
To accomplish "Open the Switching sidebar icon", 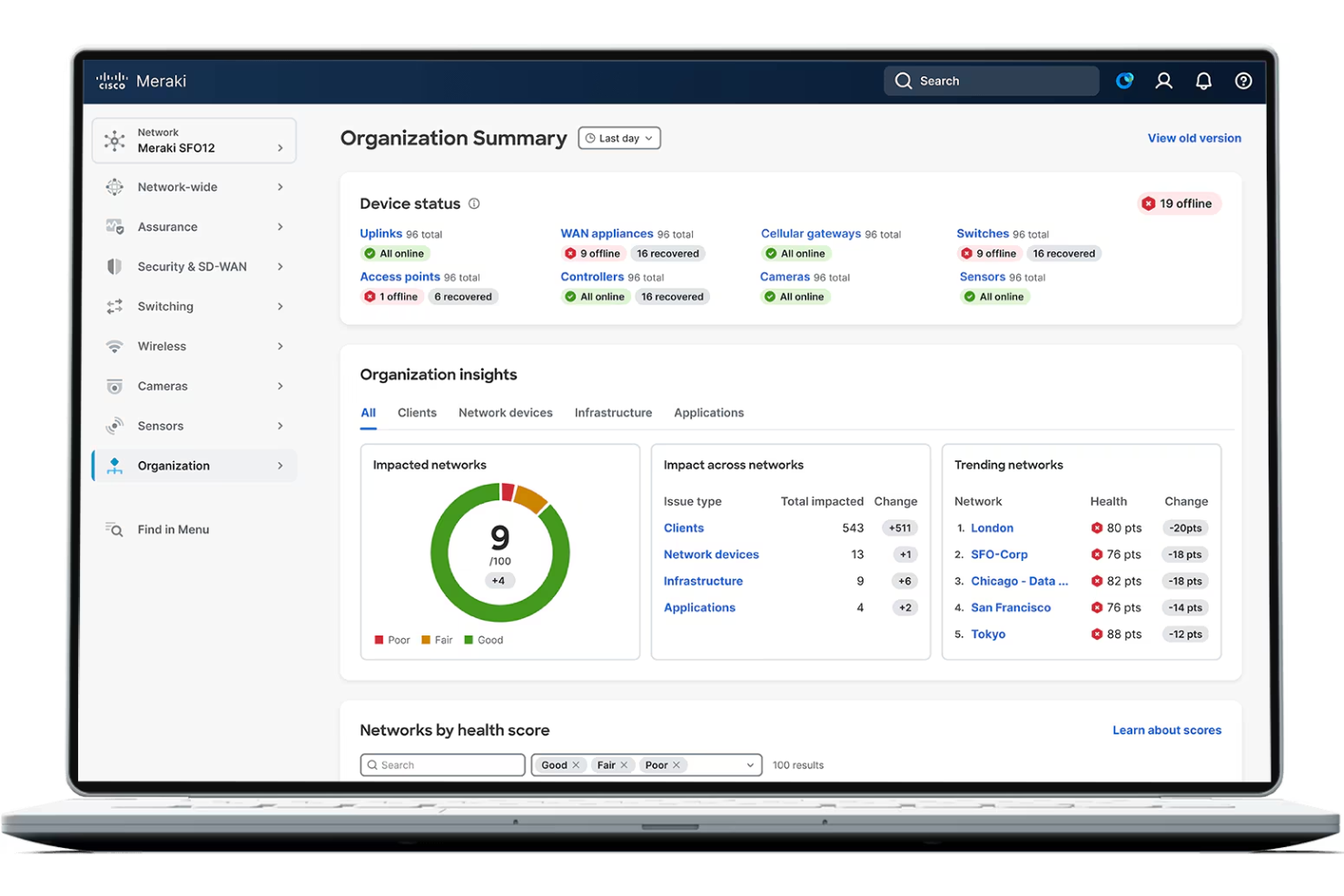I will click(x=114, y=306).
